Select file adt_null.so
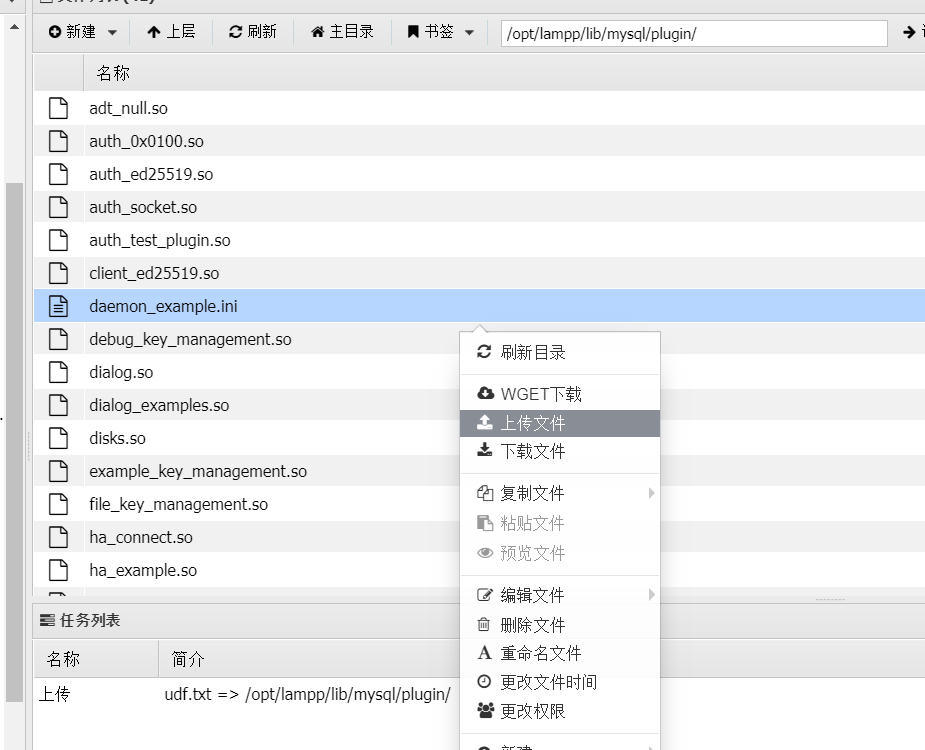The image size is (925, 750). pos(128,109)
